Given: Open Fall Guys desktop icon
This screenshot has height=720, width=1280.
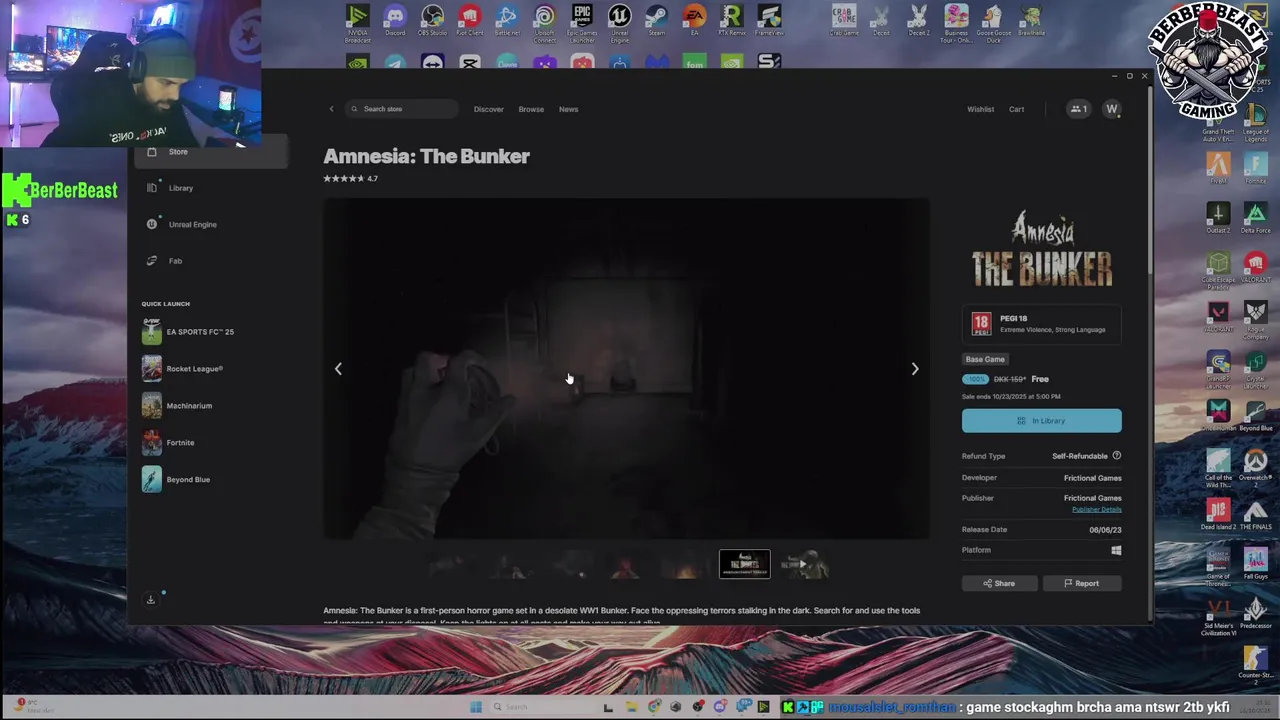Looking at the screenshot, I should pyautogui.click(x=1255, y=564).
